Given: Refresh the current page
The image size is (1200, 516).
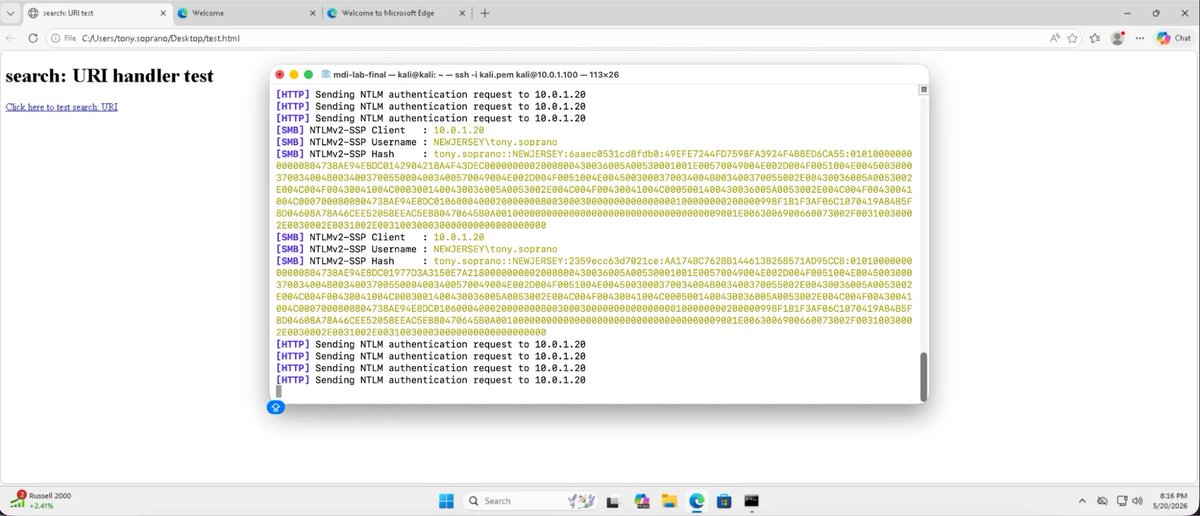Looking at the screenshot, I should (x=33, y=38).
